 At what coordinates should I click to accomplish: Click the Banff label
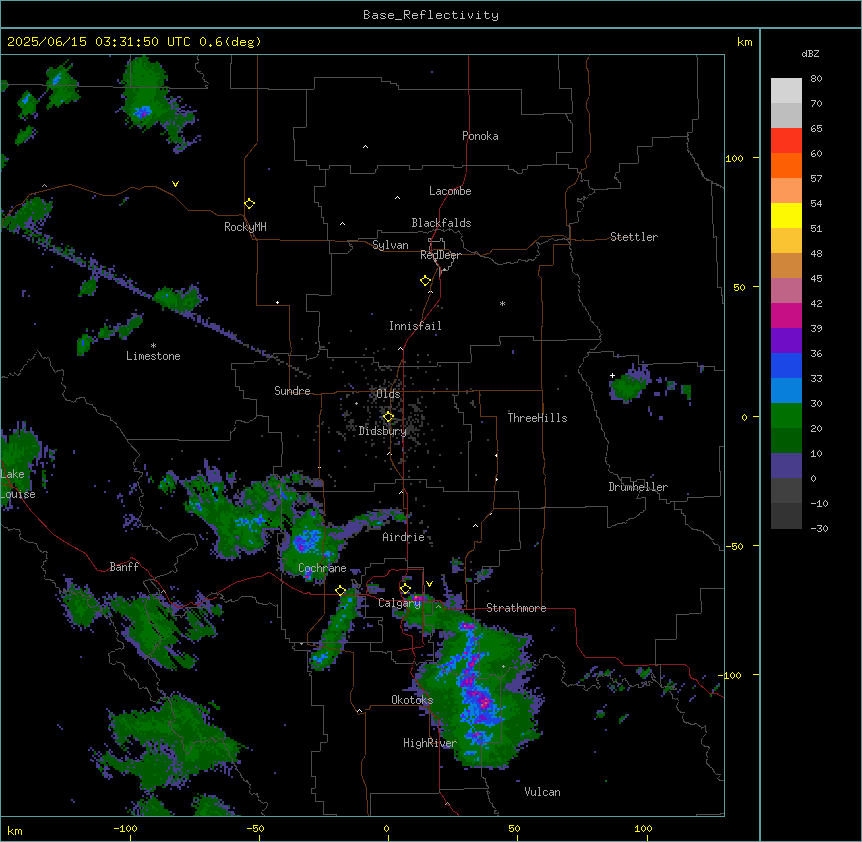coord(124,567)
